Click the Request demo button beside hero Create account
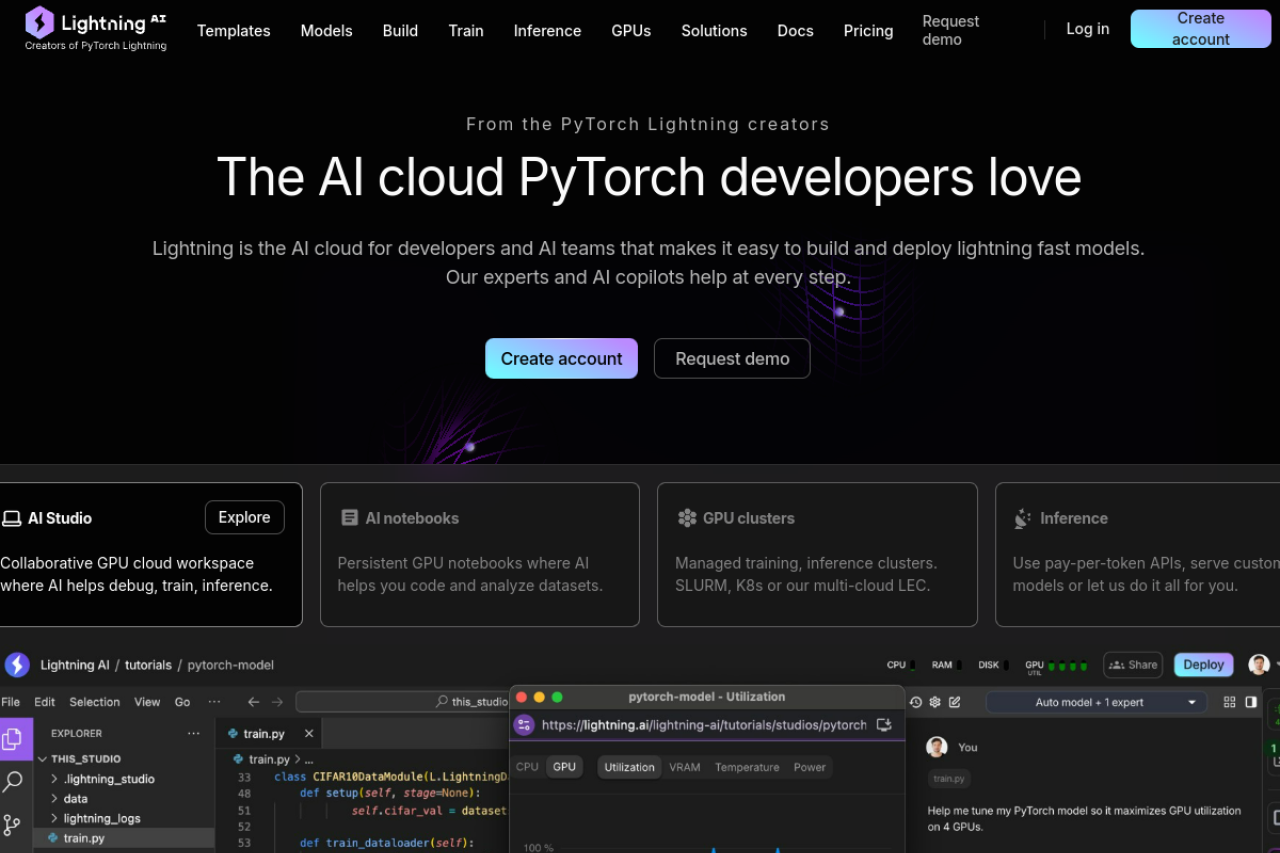Viewport: 1280px width, 853px height. 732,358
